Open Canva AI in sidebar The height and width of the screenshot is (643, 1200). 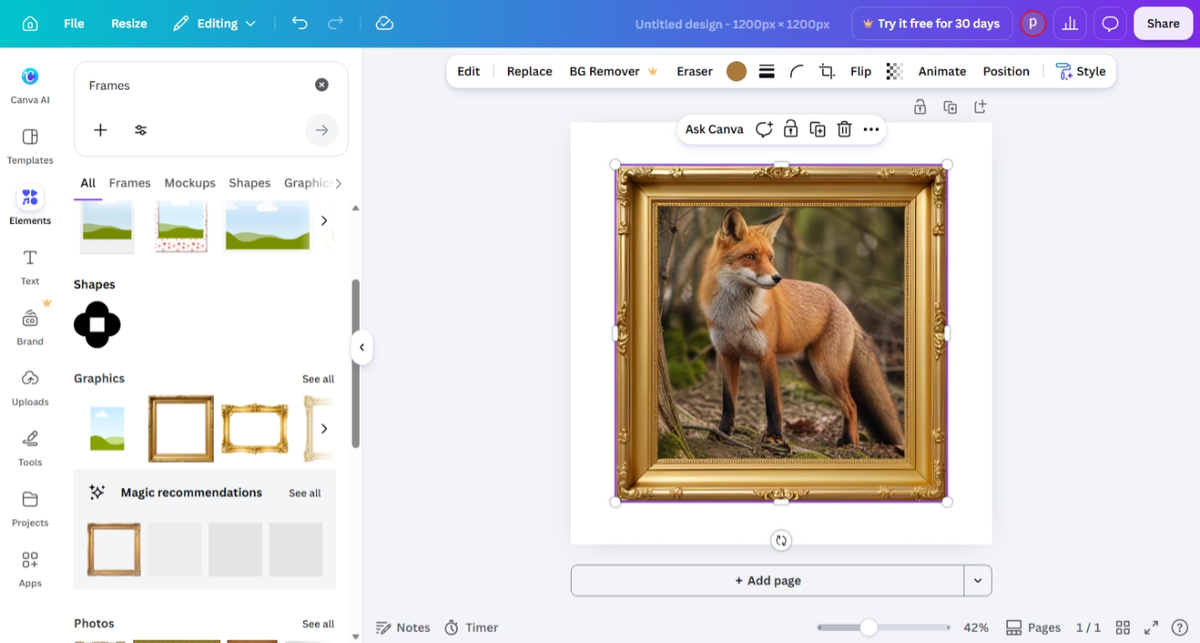click(30, 85)
